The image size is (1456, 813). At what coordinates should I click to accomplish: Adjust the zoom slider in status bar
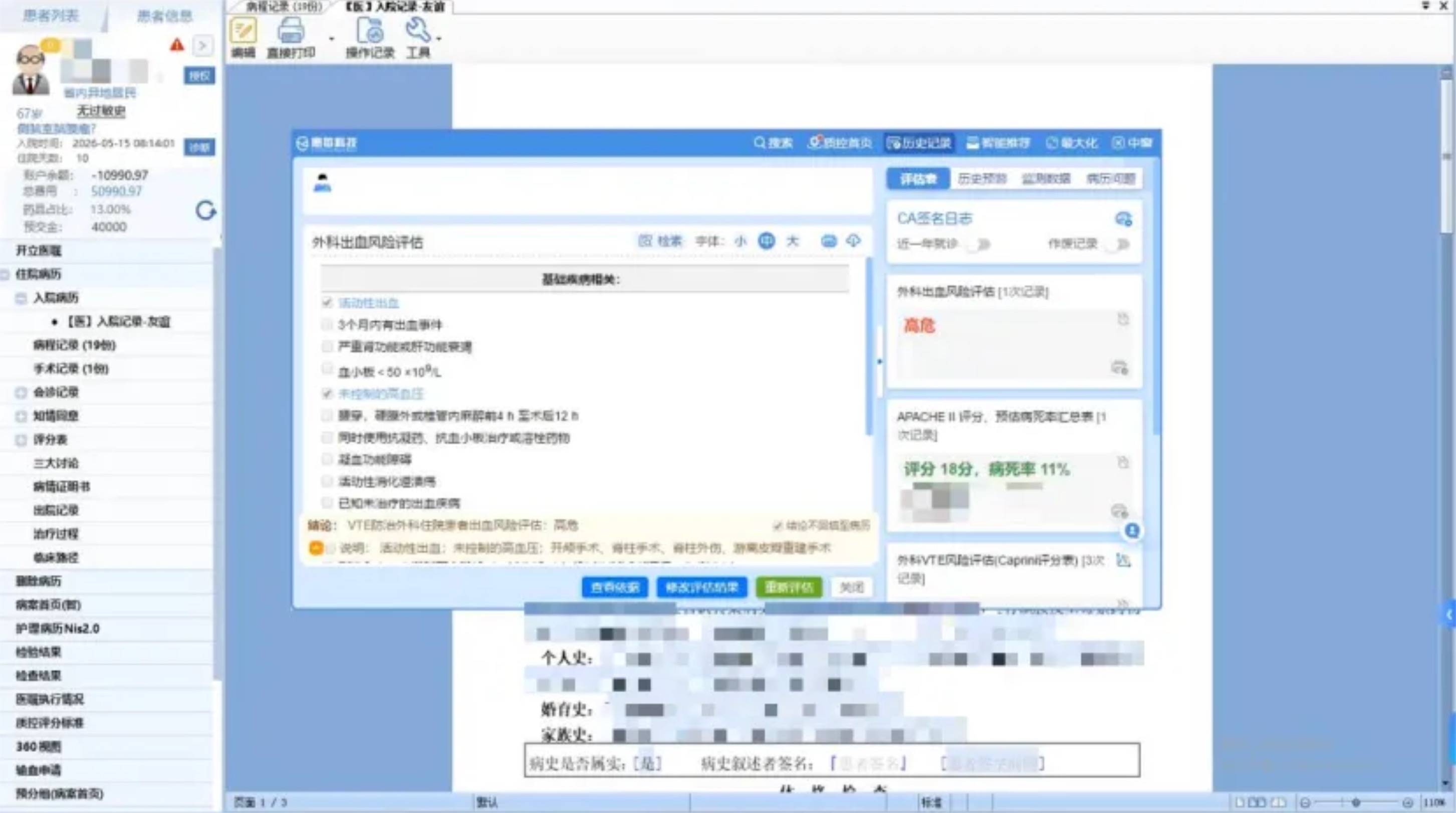(1356, 802)
